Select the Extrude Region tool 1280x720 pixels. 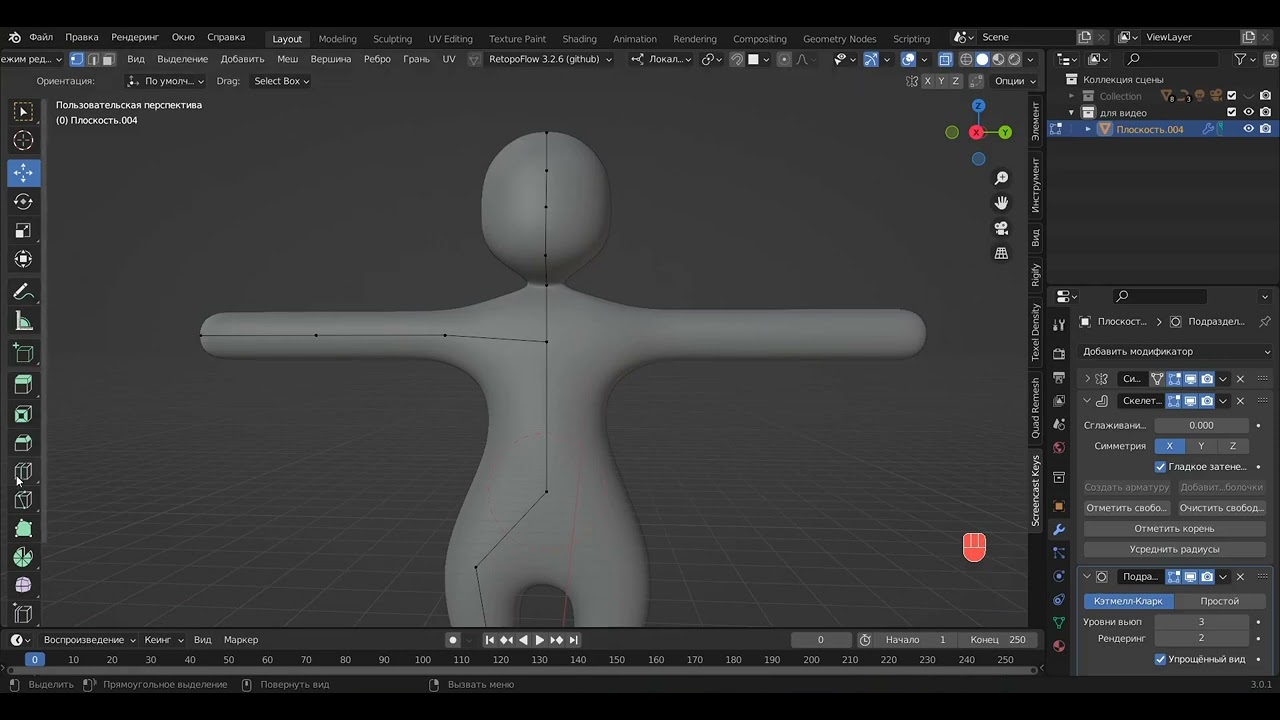(23, 385)
